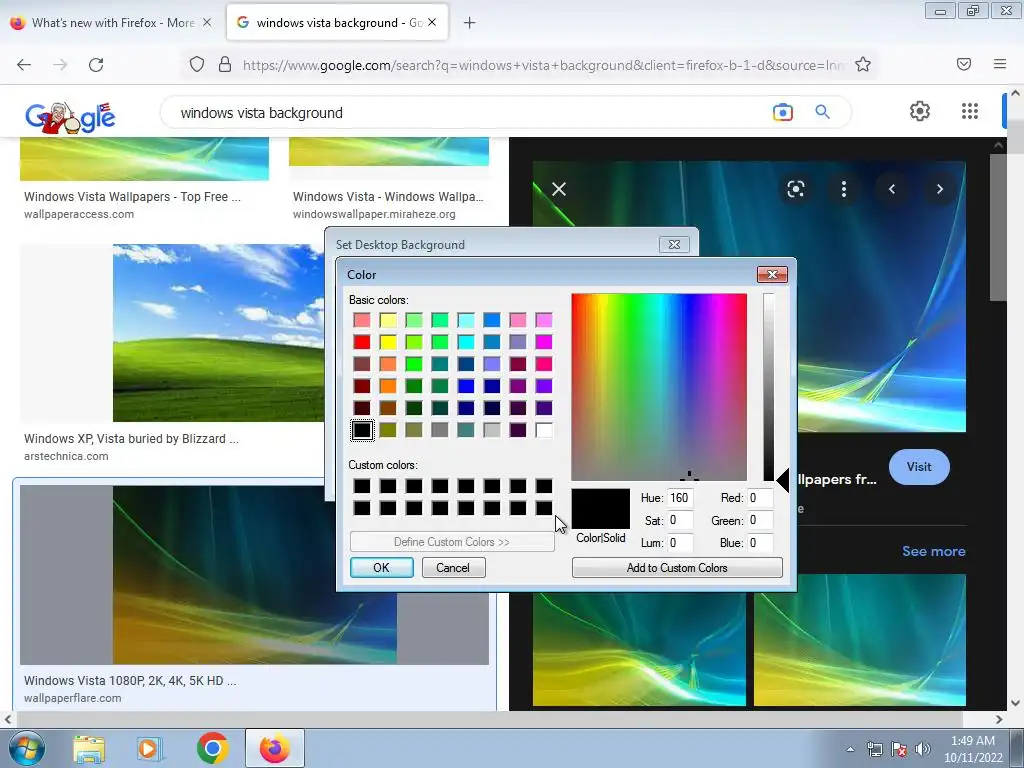Confirm color with OK button
Viewport: 1024px width, 768px height.
coord(381,568)
